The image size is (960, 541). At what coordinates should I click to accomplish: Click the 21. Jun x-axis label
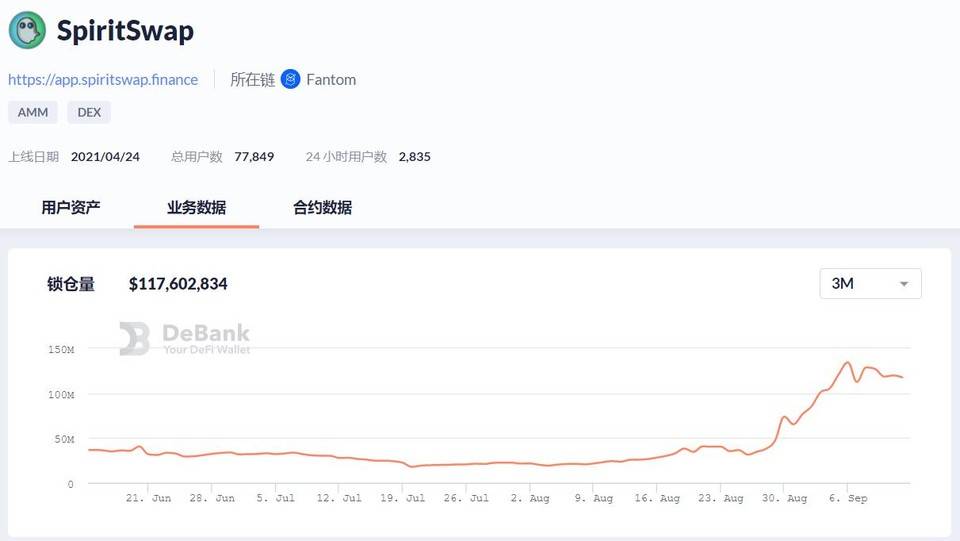pyautogui.click(x=148, y=498)
